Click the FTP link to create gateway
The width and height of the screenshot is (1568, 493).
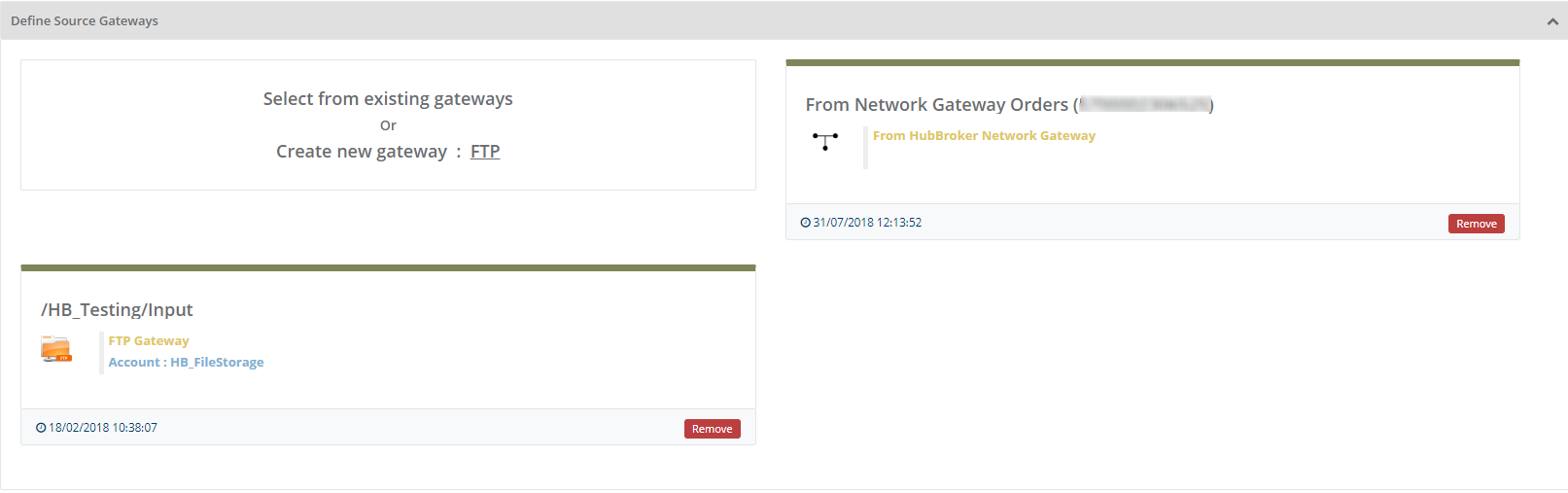click(x=485, y=152)
